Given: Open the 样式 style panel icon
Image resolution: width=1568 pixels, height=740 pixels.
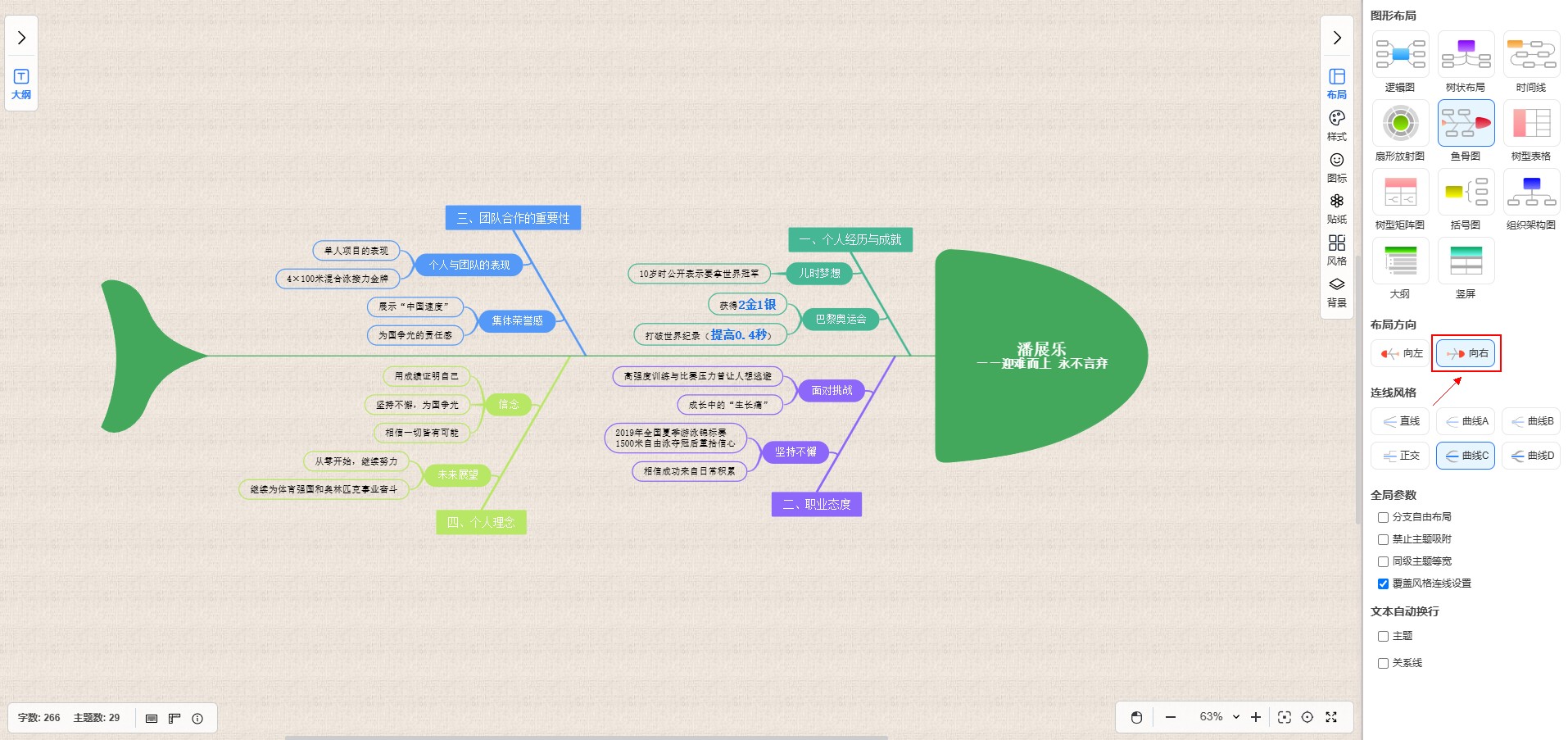Looking at the screenshot, I should pyautogui.click(x=1336, y=125).
